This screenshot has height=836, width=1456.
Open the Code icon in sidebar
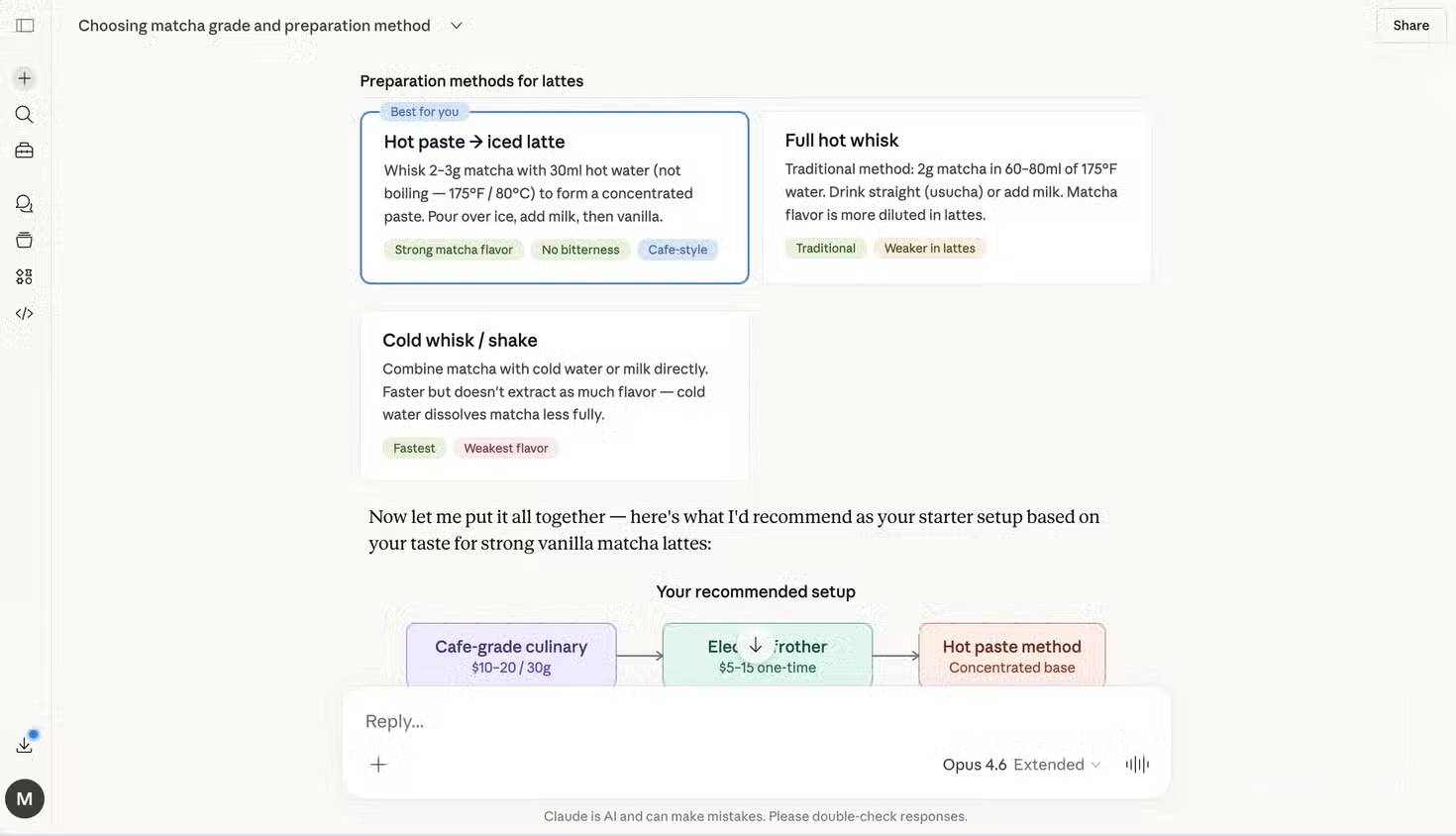[x=25, y=314]
